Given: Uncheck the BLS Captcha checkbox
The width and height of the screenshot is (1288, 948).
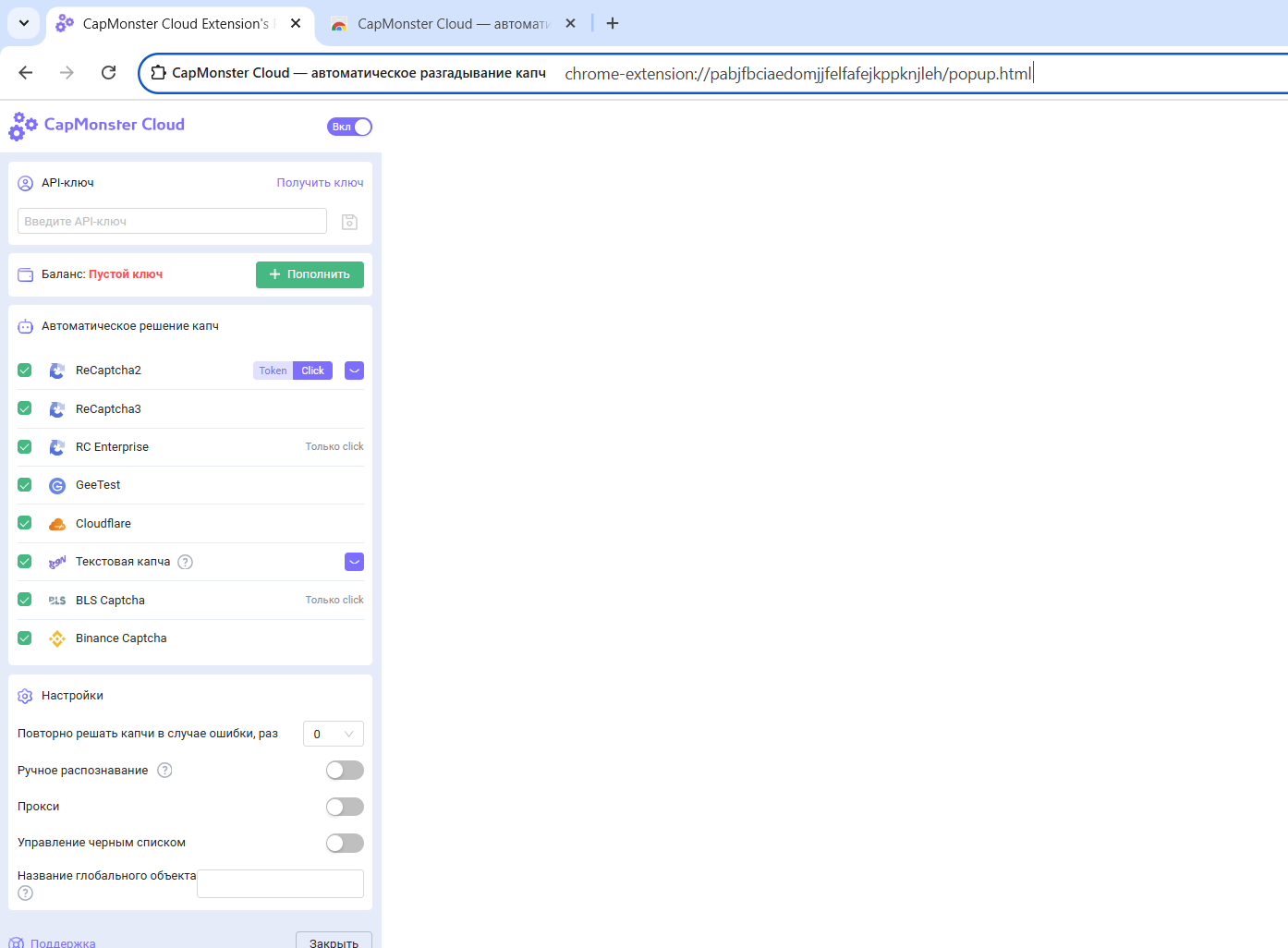Looking at the screenshot, I should 25,600.
